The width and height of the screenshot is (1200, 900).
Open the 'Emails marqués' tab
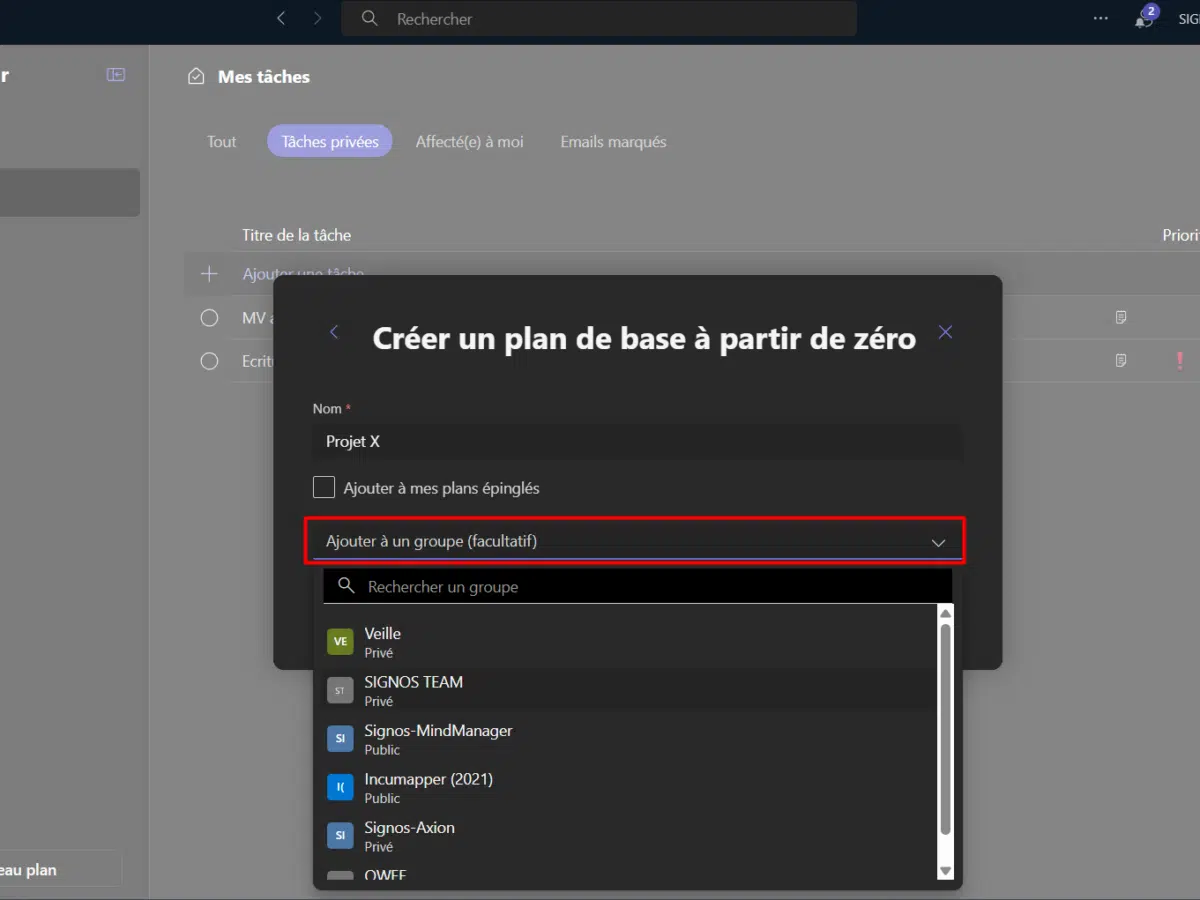[x=613, y=142]
